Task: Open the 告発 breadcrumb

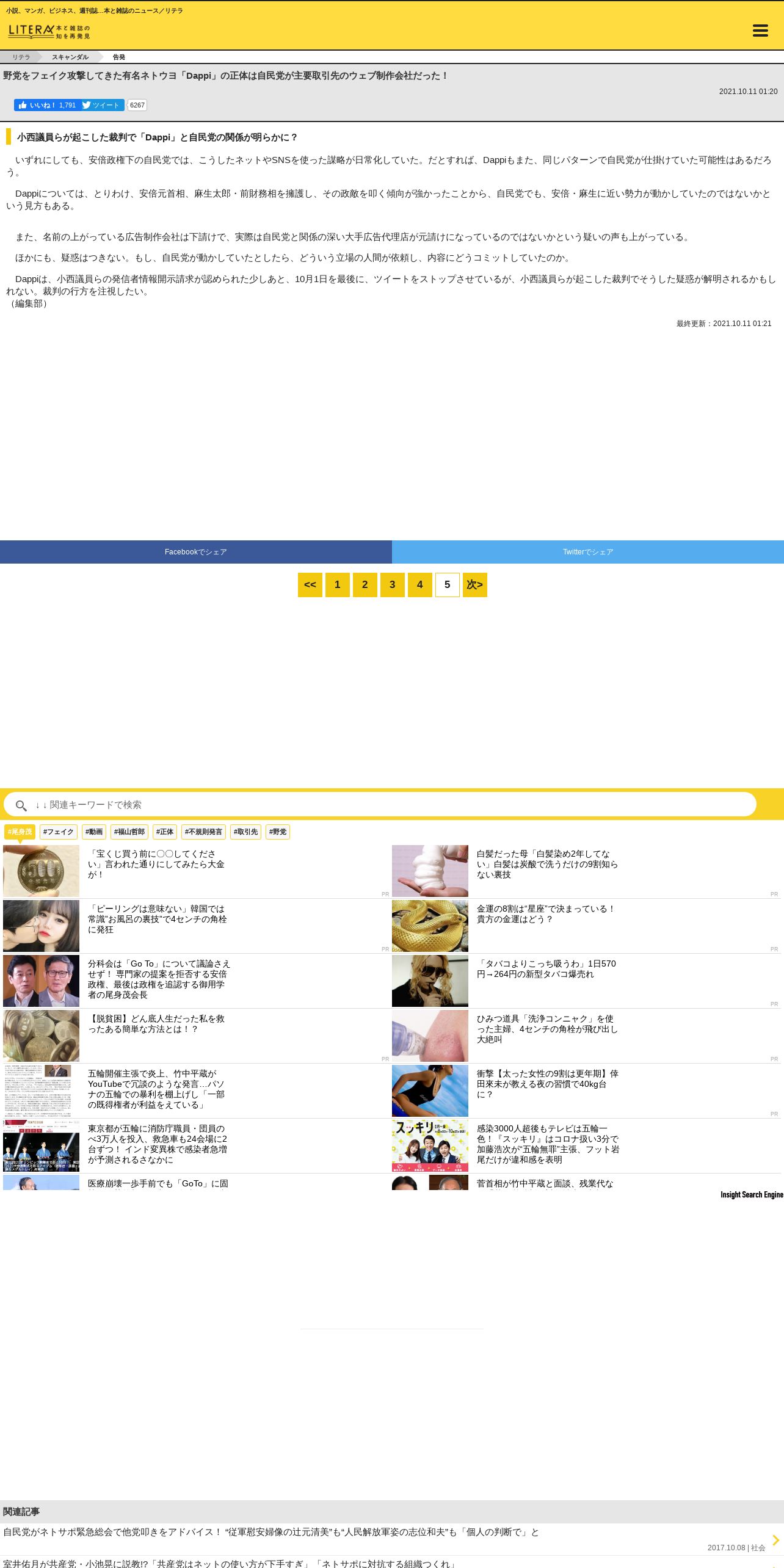Action: [118, 57]
